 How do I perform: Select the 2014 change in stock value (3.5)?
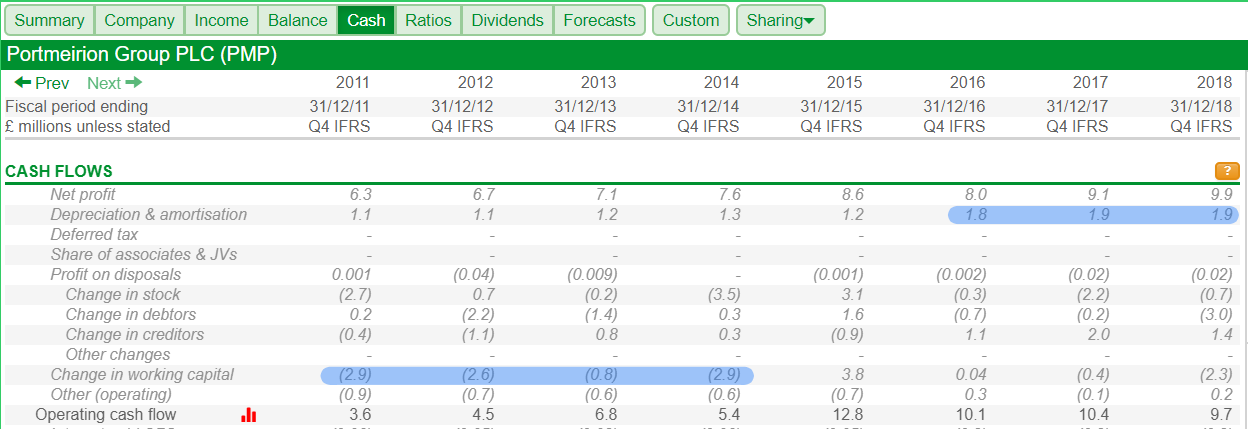(722, 294)
